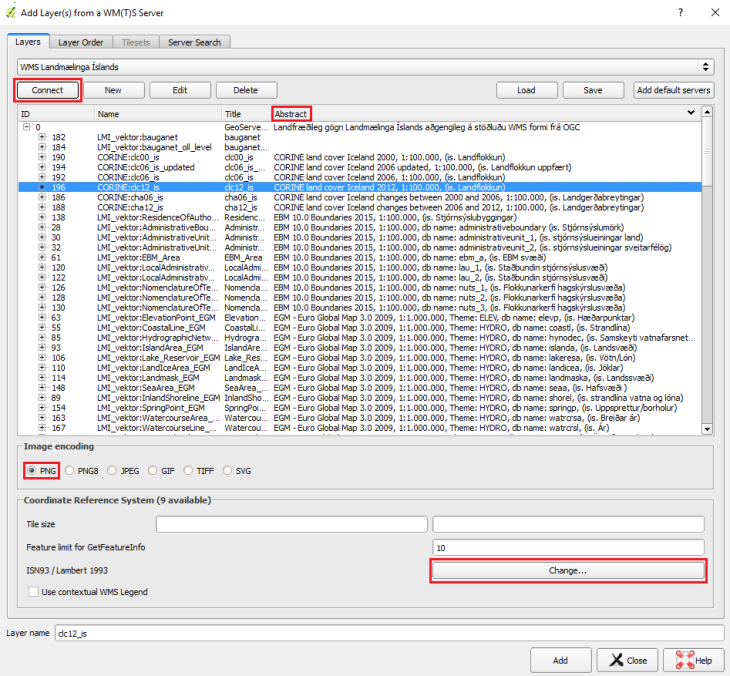This screenshot has height=676, width=730.
Task: Click the Add default servers button
Action: click(673, 90)
